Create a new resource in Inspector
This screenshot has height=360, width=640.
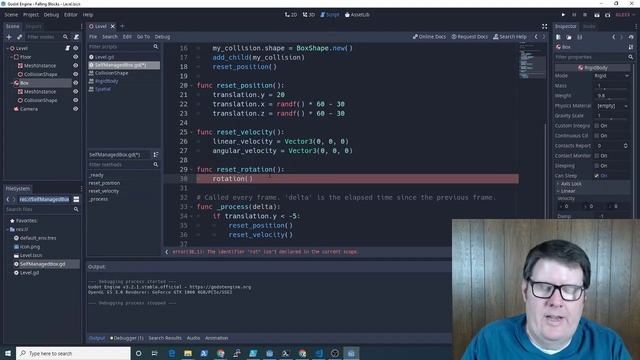[x=558, y=37]
